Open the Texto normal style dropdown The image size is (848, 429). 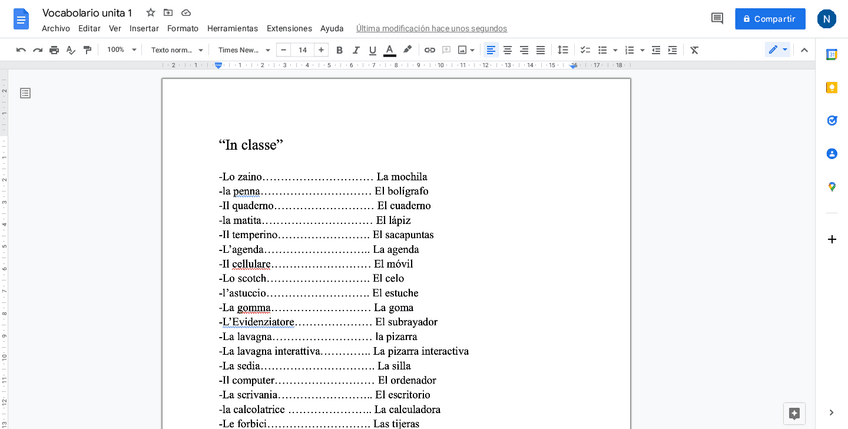pos(176,50)
